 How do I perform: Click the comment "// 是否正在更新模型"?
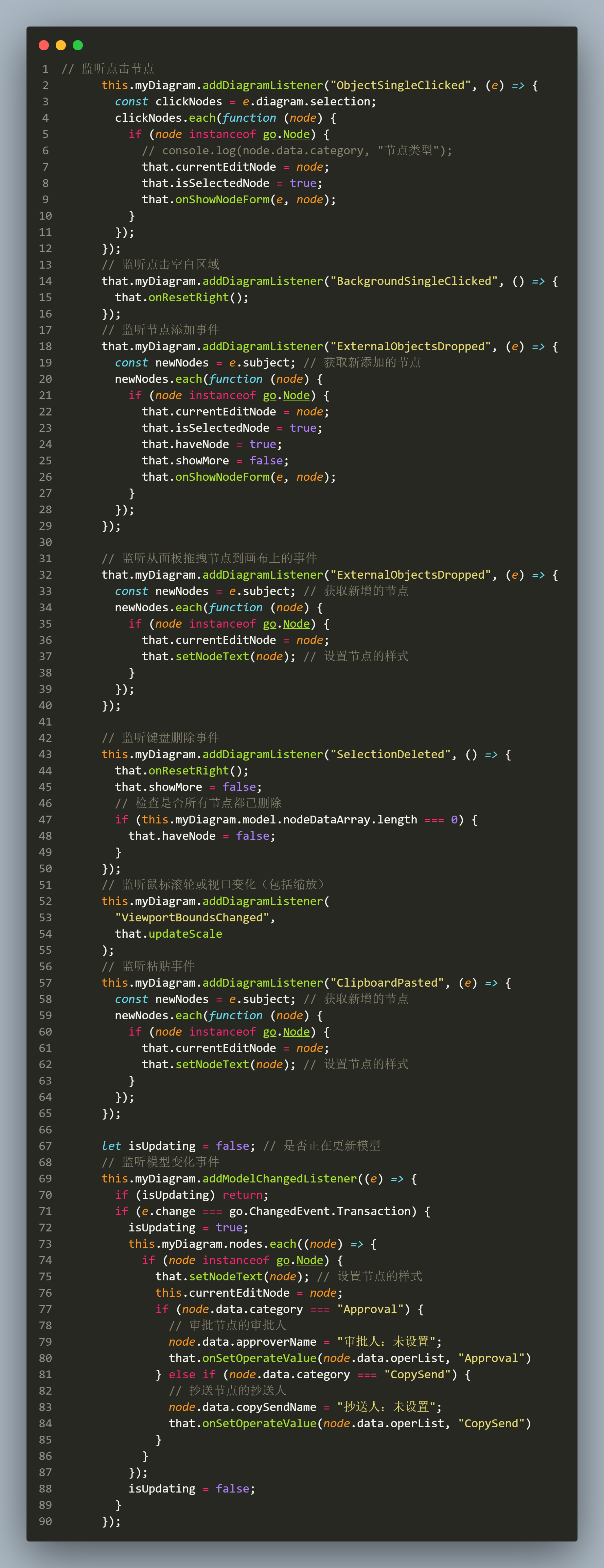[322, 1146]
